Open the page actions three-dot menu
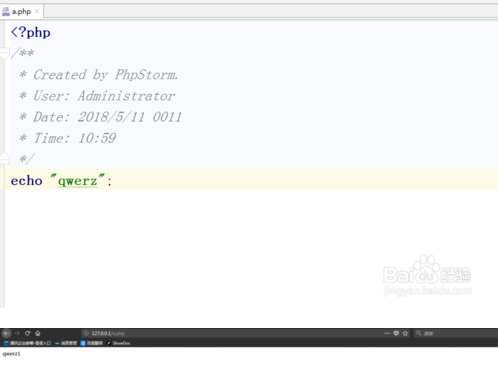498x392 pixels. 387,333
